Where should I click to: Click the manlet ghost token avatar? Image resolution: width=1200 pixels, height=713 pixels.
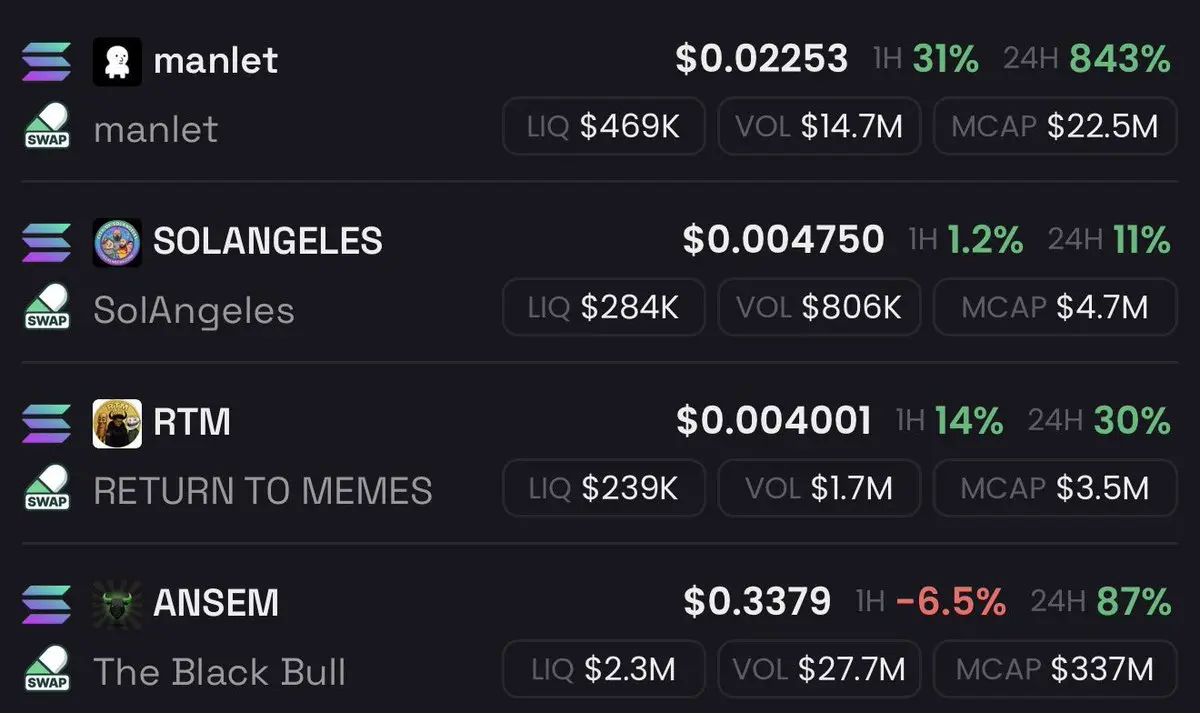click(x=117, y=61)
